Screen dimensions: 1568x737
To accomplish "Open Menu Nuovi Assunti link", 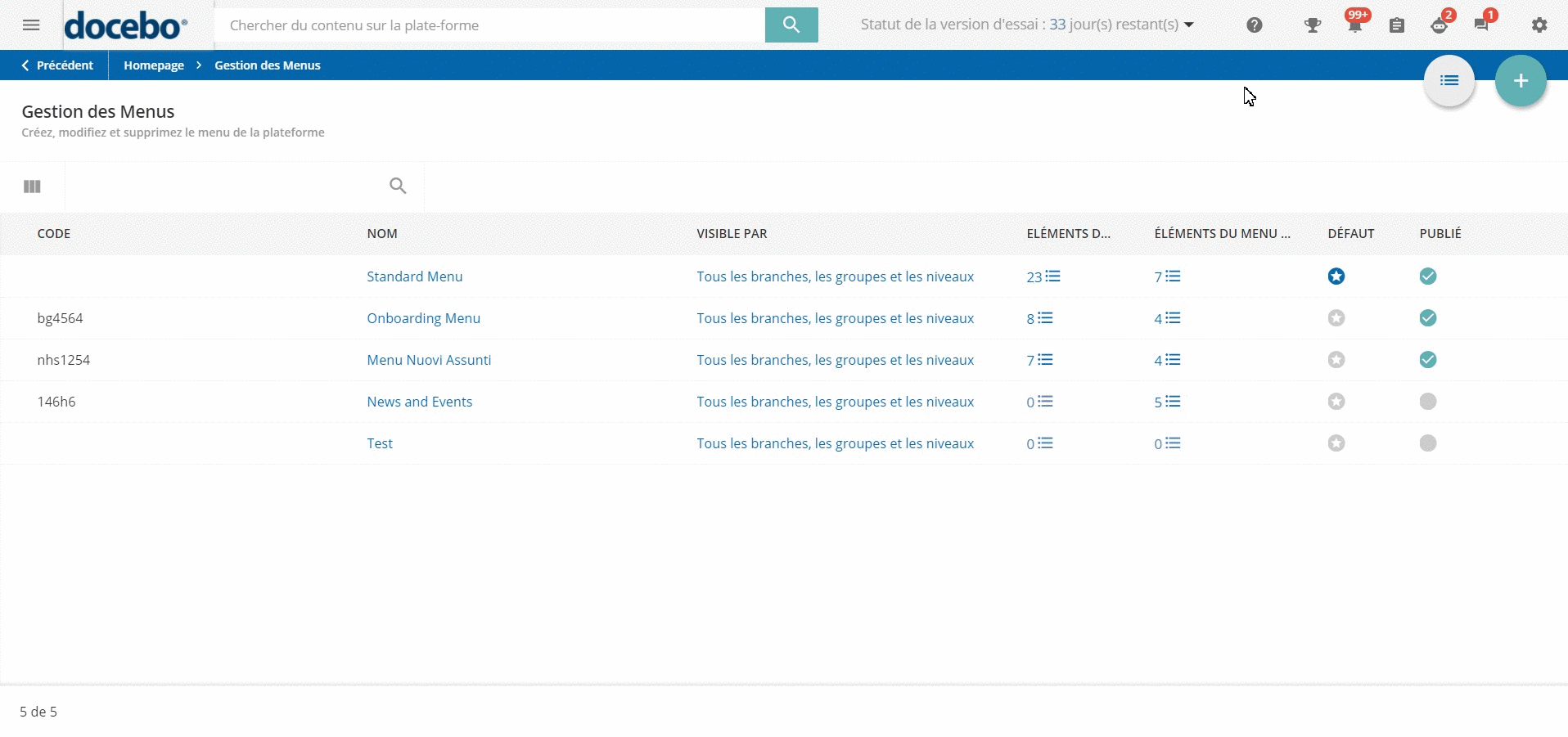I will [429, 360].
